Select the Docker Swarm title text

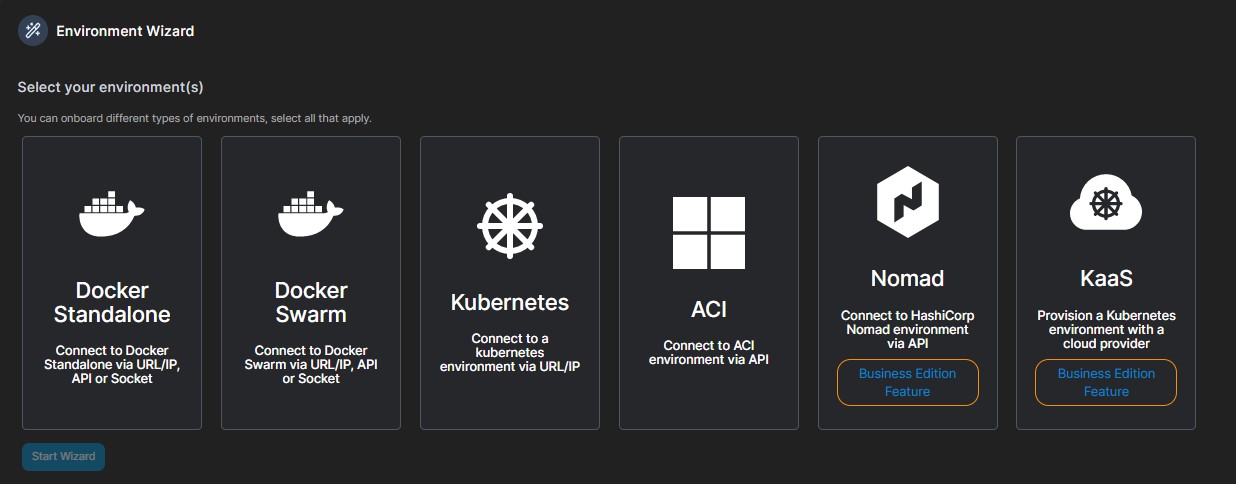[311, 302]
